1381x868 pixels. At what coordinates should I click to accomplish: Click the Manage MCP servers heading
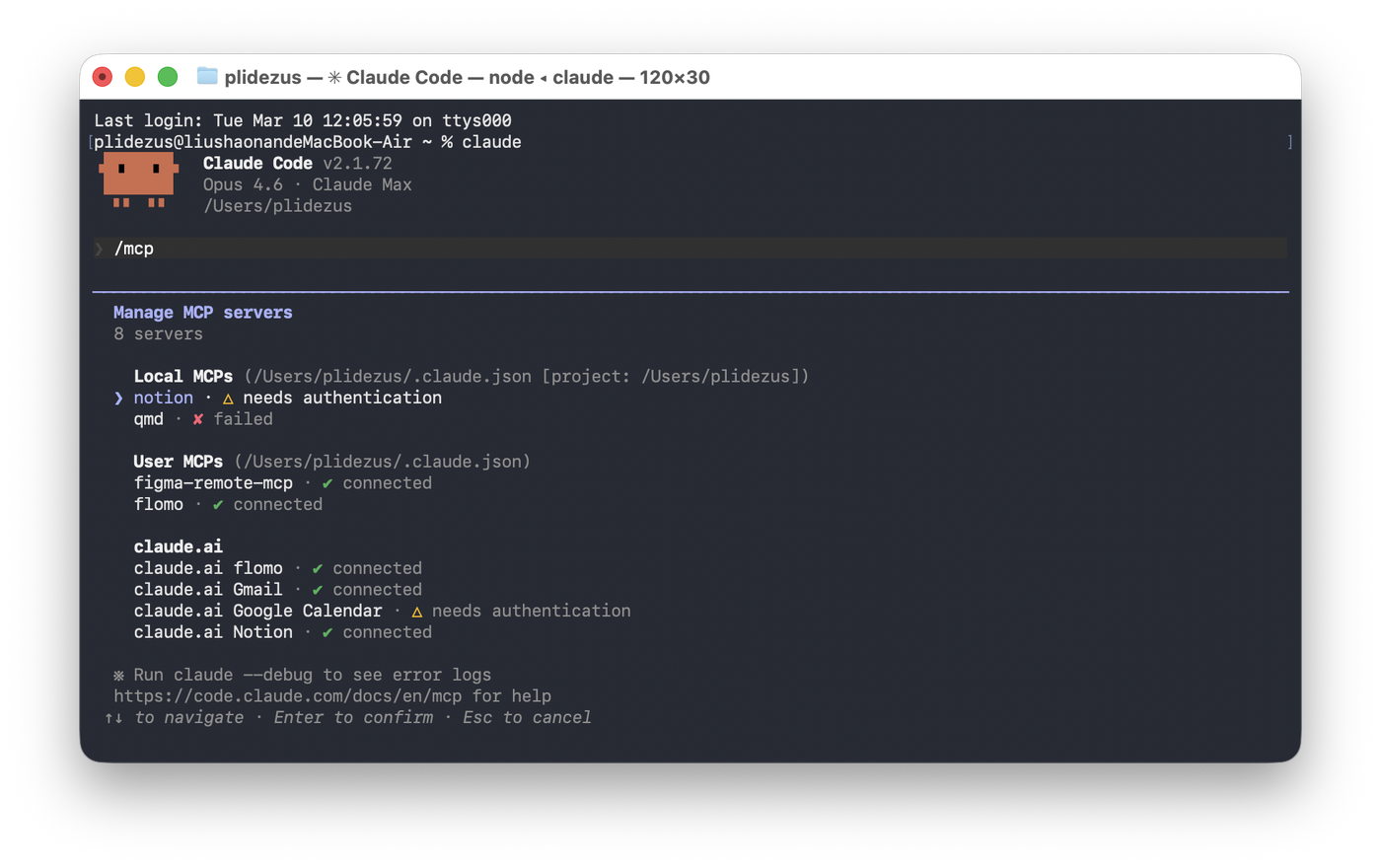pyautogui.click(x=202, y=313)
